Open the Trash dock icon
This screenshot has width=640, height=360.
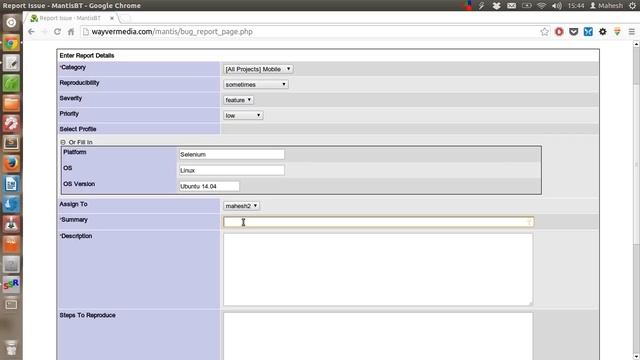click(11, 348)
